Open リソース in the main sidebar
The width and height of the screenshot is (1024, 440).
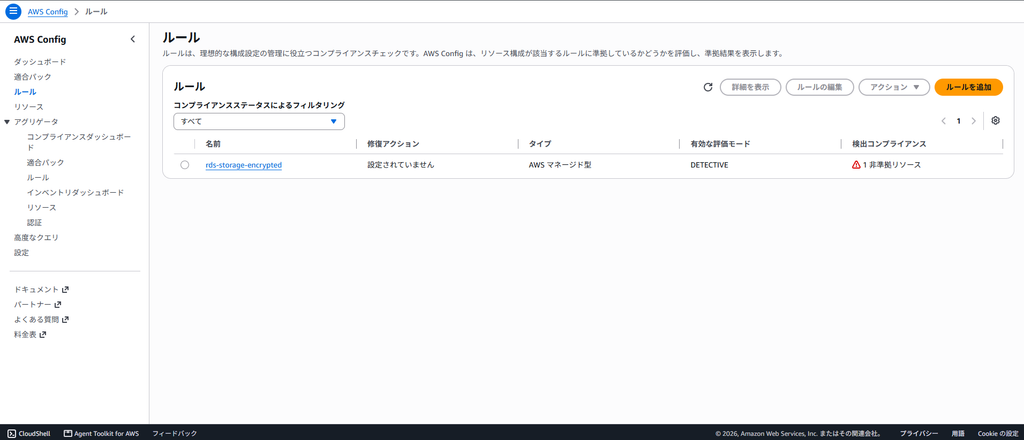[29, 107]
